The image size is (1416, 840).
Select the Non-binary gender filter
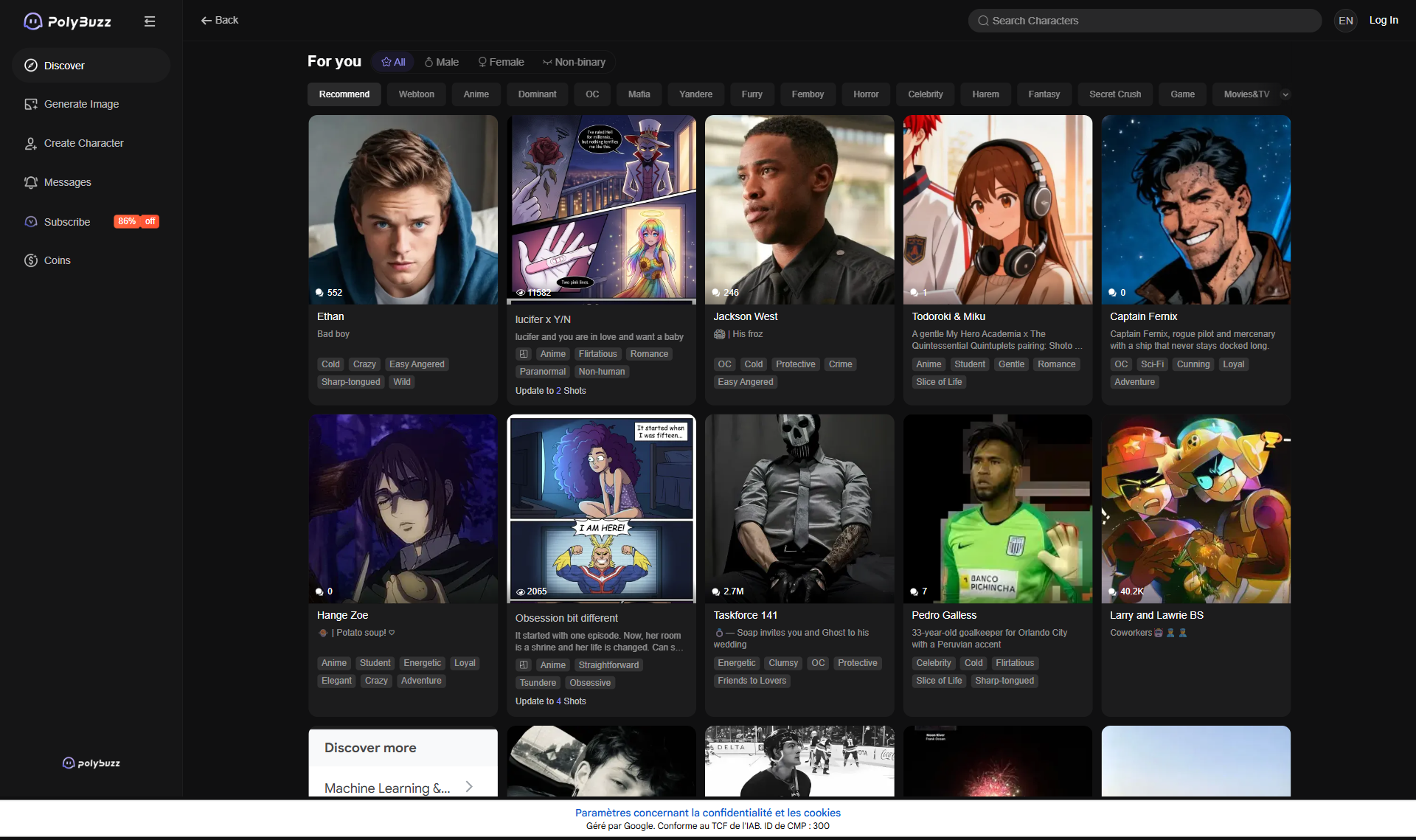[x=574, y=62]
